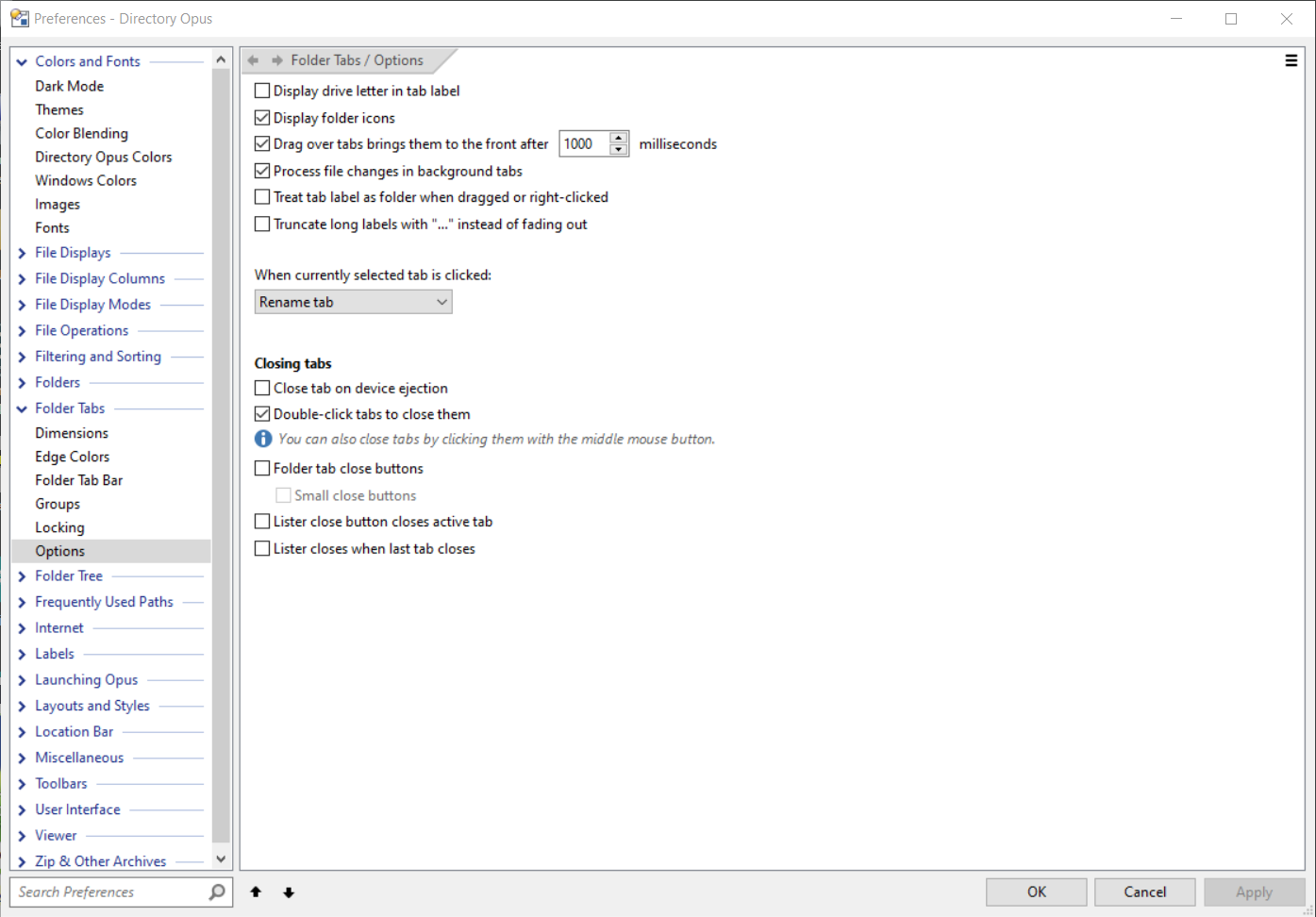
Task: Expand the User Interface section
Action: click(22, 809)
